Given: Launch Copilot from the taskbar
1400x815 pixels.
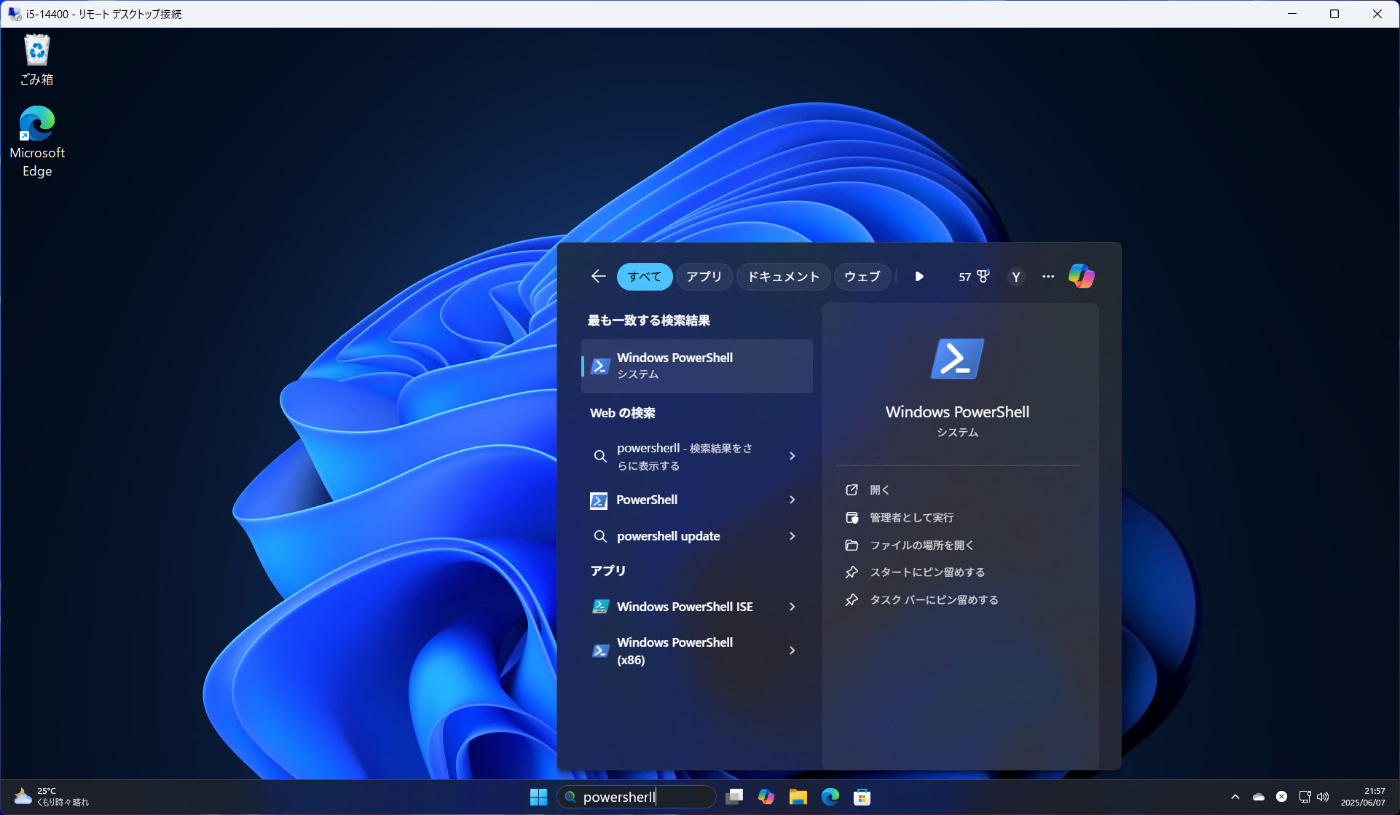Looking at the screenshot, I should 766,797.
